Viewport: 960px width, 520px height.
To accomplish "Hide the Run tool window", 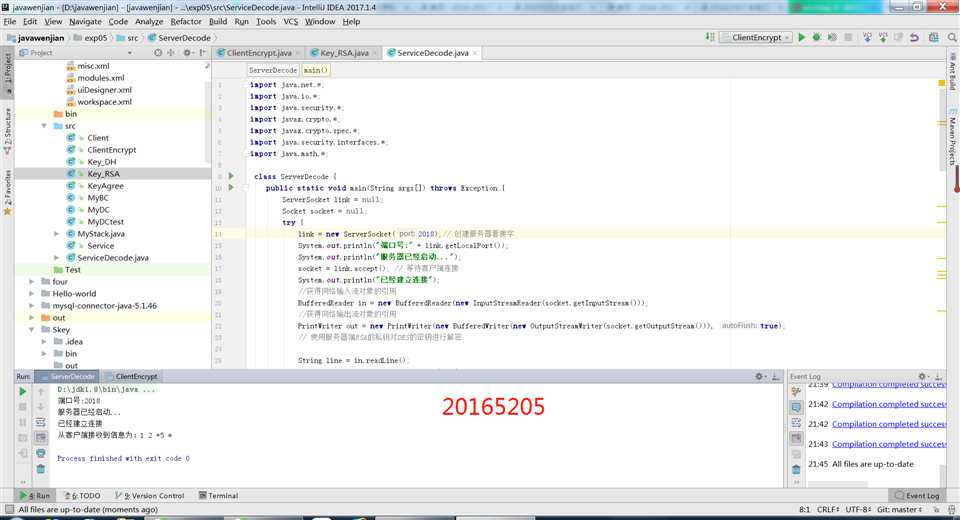I will 775,376.
